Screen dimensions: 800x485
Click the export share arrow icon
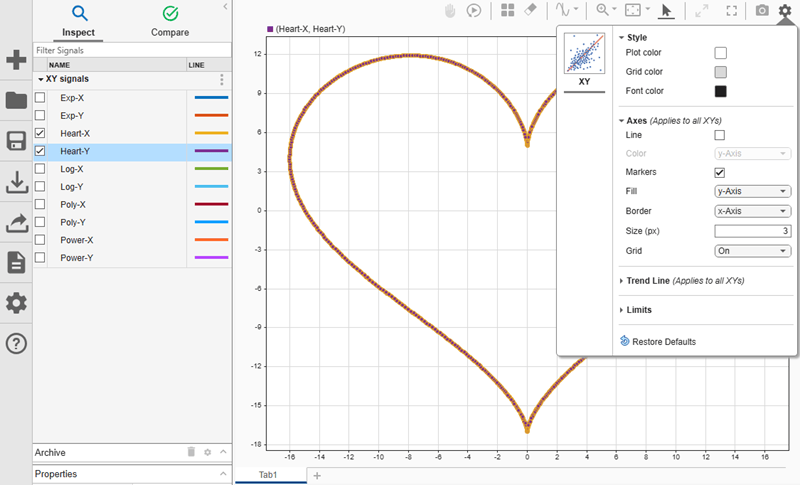16,223
